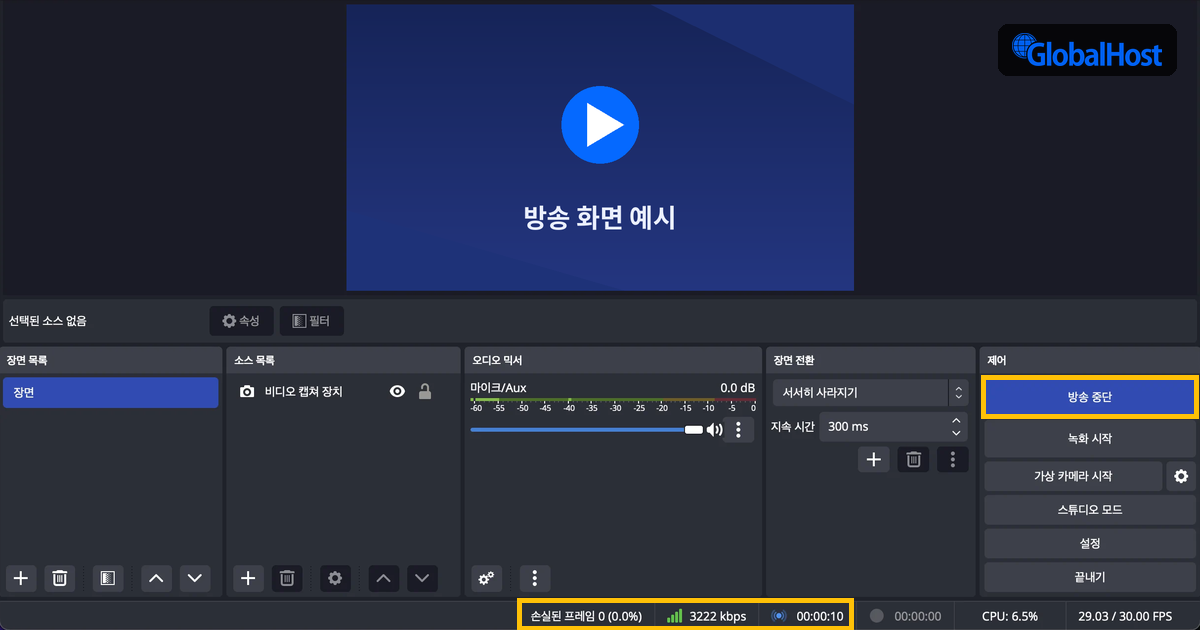Open audio mixer panel options menu
Viewport: 1200px width, 630px height.
(x=535, y=578)
